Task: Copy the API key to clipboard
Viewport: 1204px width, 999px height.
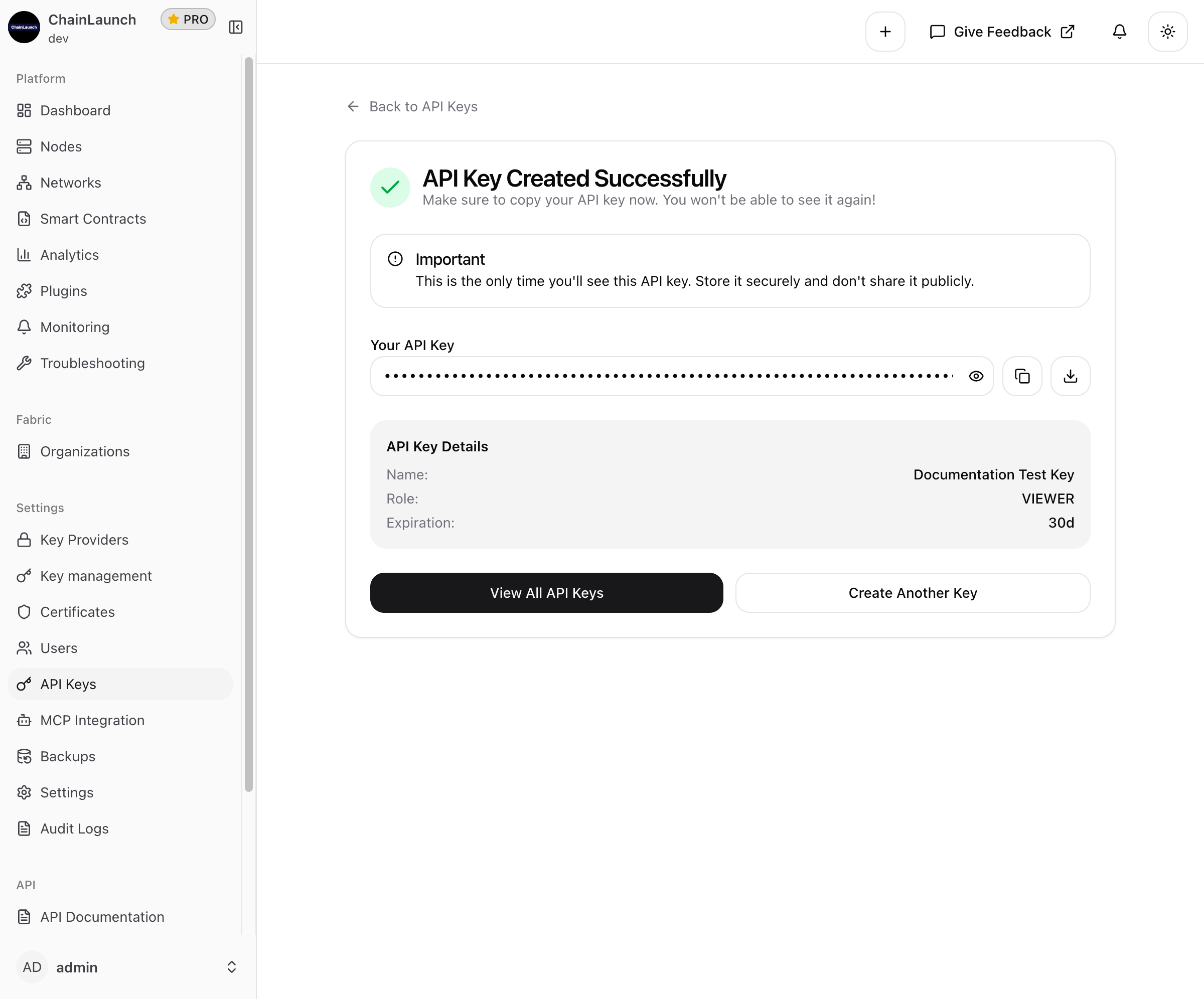Action: 1022,376
